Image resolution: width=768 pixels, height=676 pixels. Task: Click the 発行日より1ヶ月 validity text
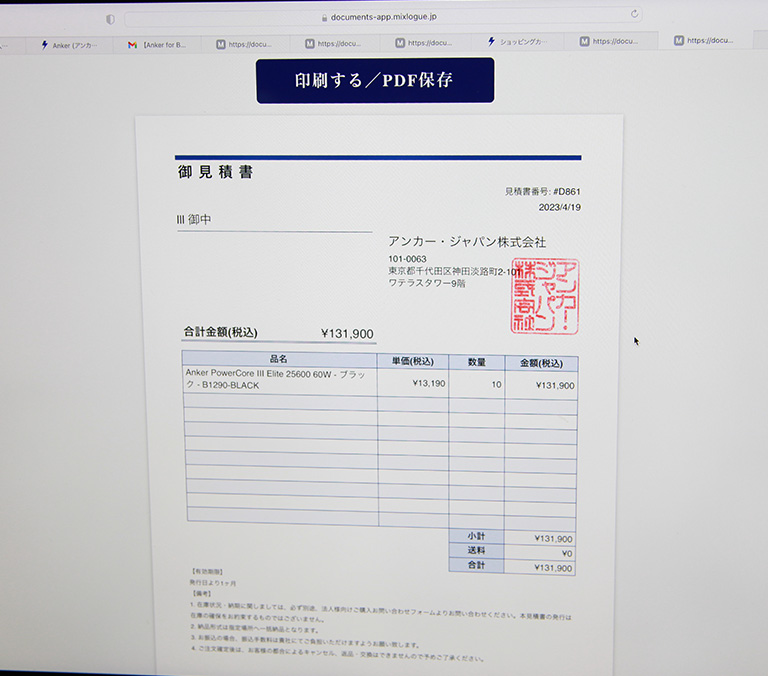pyautogui.click(x=213, y=583)
